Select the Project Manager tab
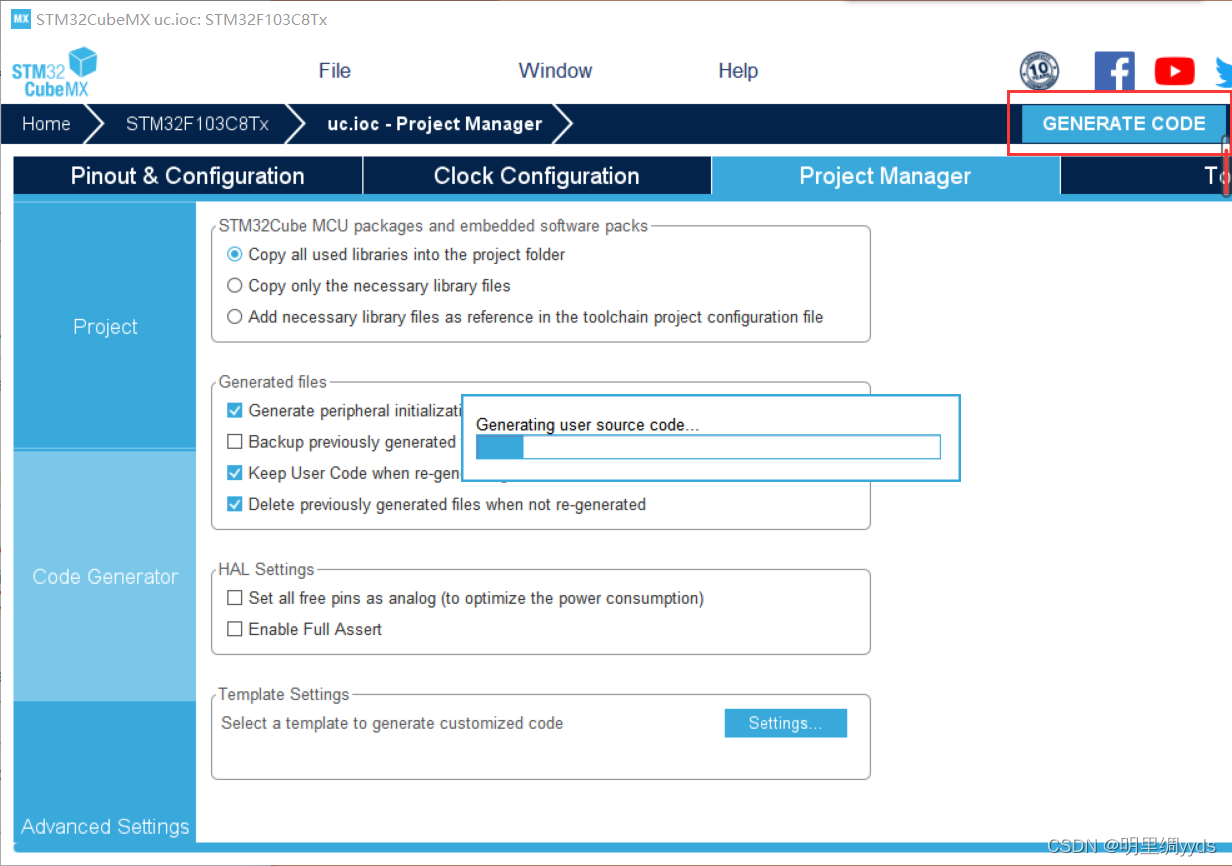Viewport: 1232px width, 866px height. click(x=885, y=176)
